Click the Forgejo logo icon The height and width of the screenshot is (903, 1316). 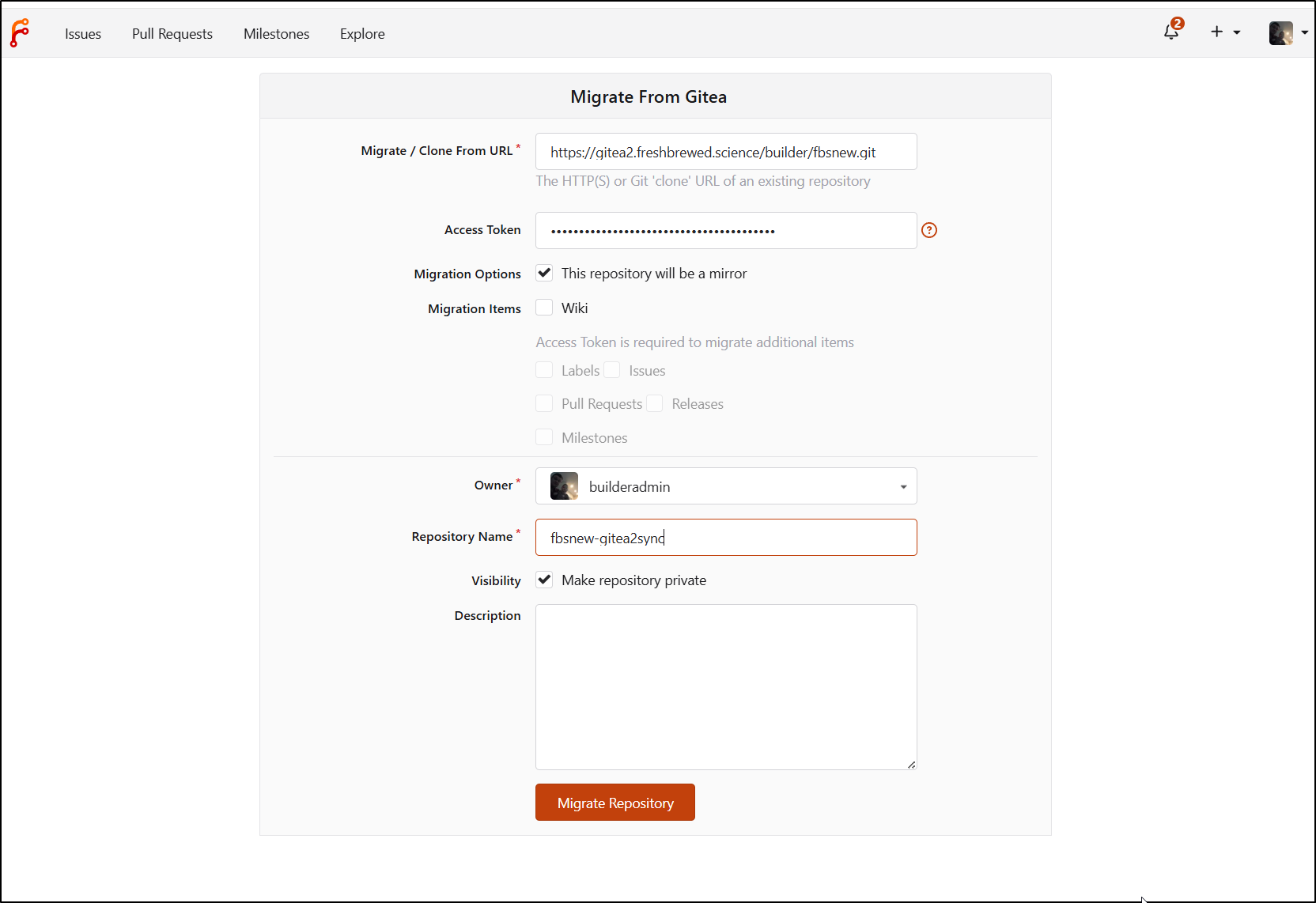tap(20, 33)
